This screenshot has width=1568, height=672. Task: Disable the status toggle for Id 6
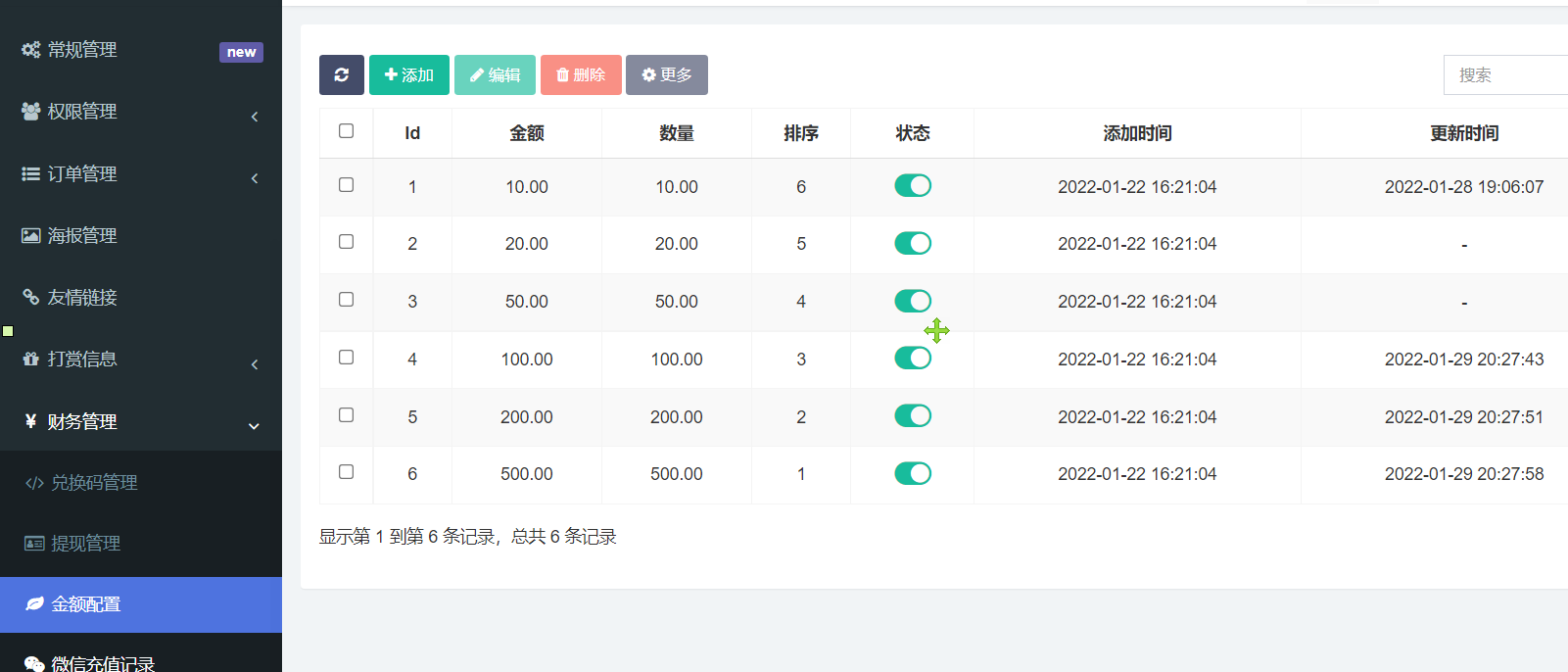[913, 474]
